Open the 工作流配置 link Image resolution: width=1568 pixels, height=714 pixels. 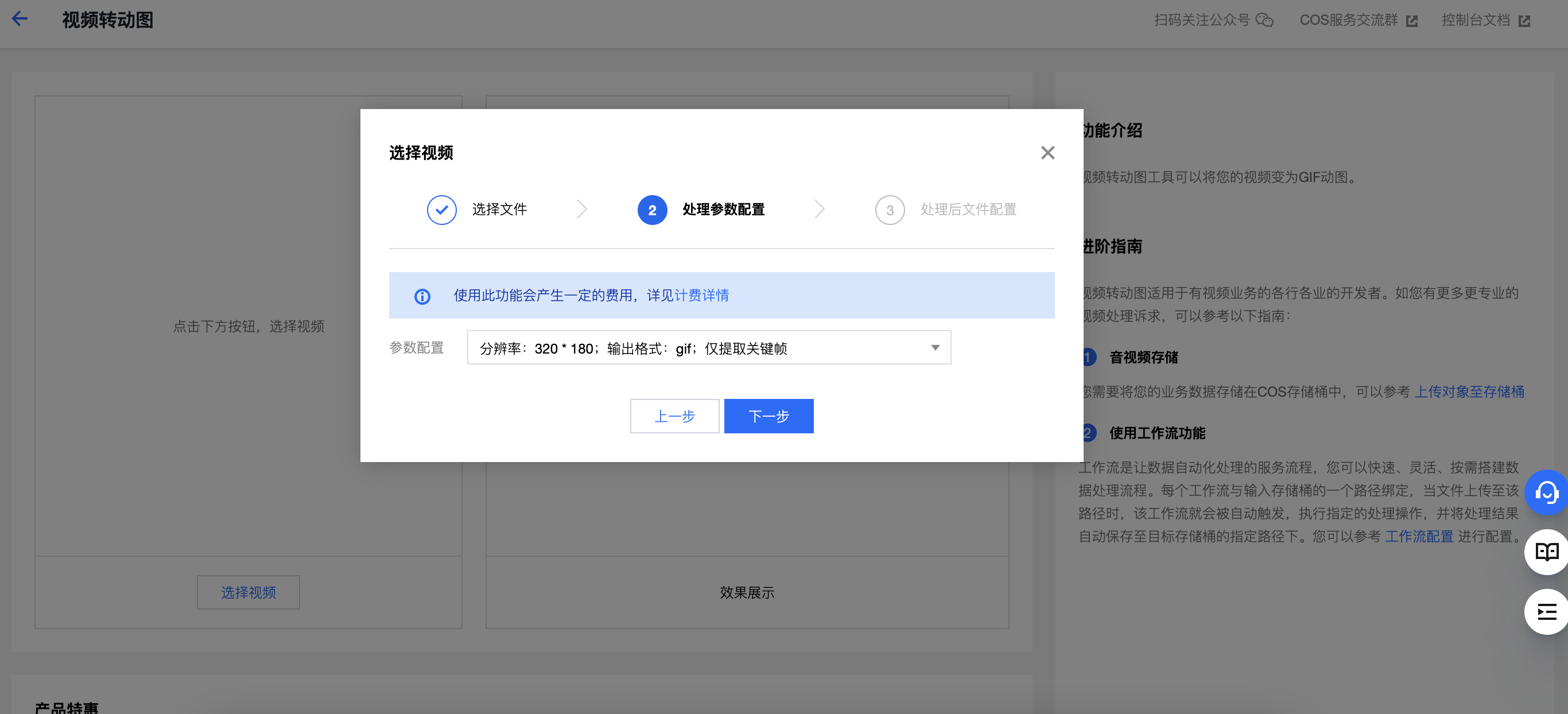tap(1418, 536)
